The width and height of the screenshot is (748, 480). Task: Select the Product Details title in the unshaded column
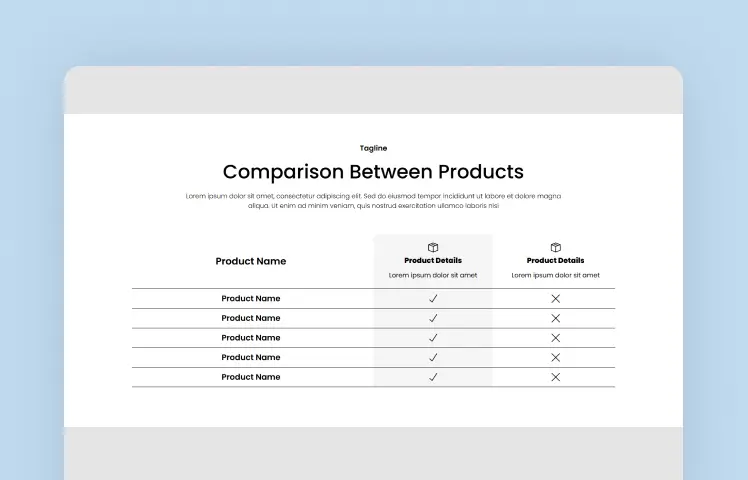click(x=555, y=261)
